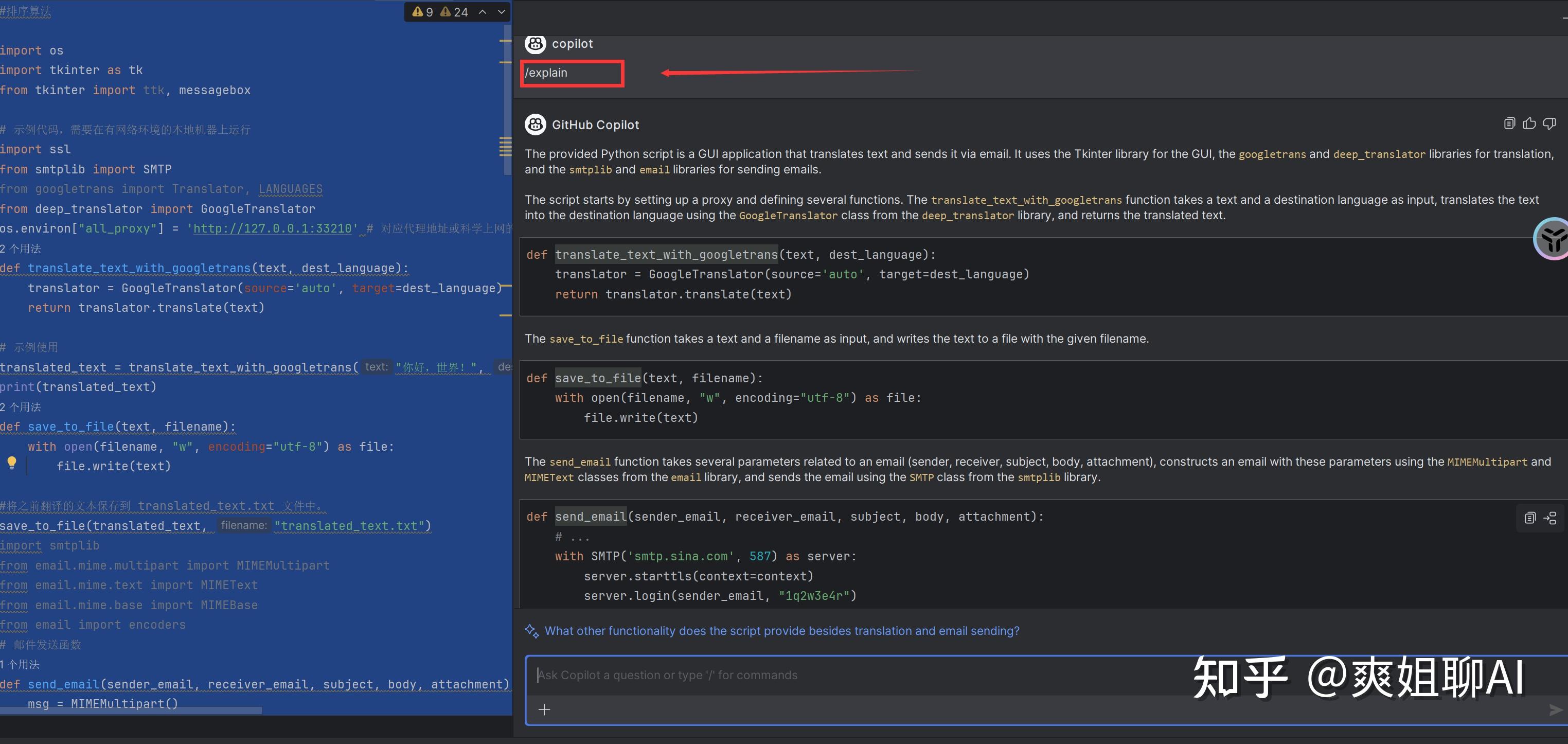Click 'GitHub Copilot' response header name

click(x=595, y=125)
